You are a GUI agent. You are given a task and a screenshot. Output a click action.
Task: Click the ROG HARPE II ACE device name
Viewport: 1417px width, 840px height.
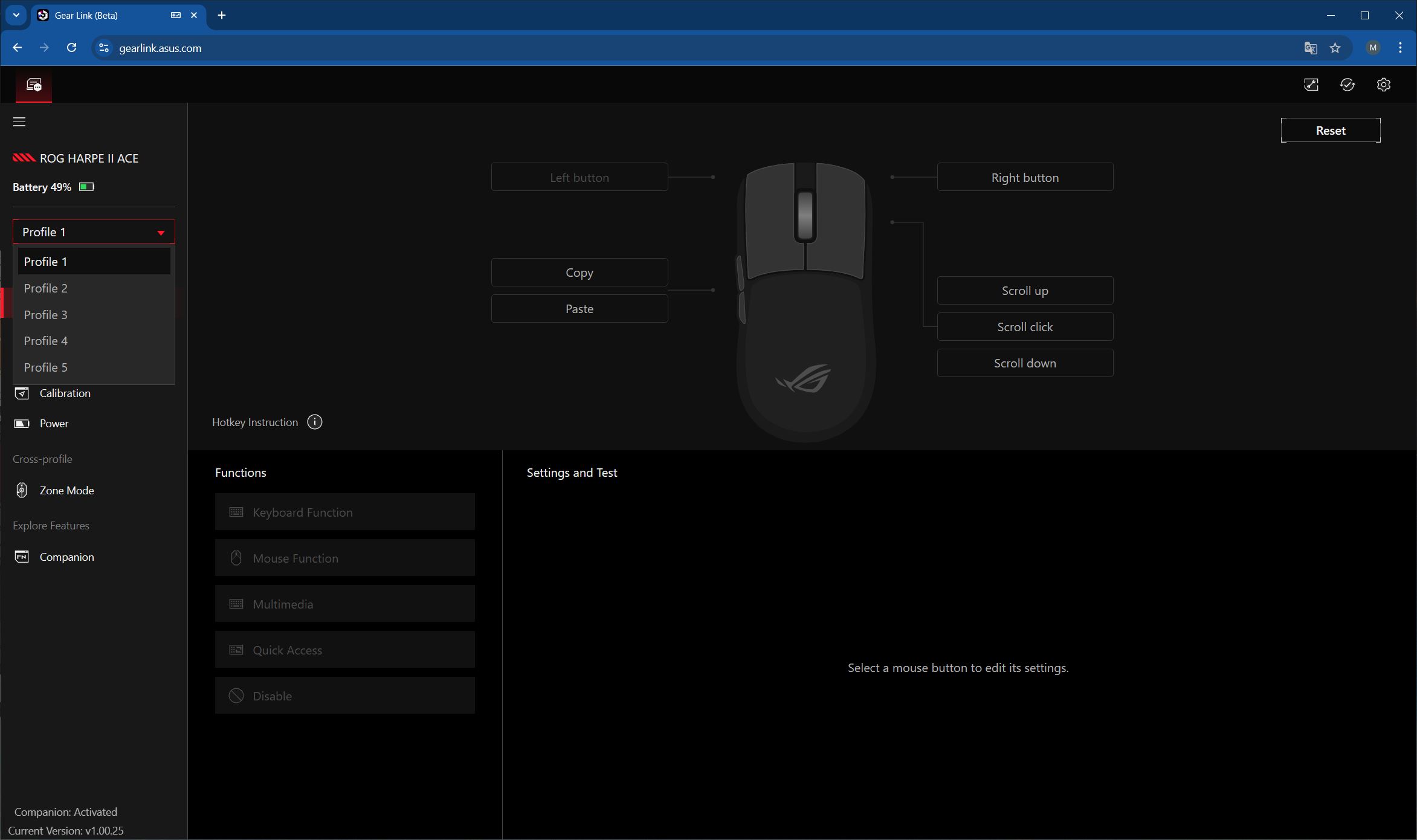click(x=89, y=158)
